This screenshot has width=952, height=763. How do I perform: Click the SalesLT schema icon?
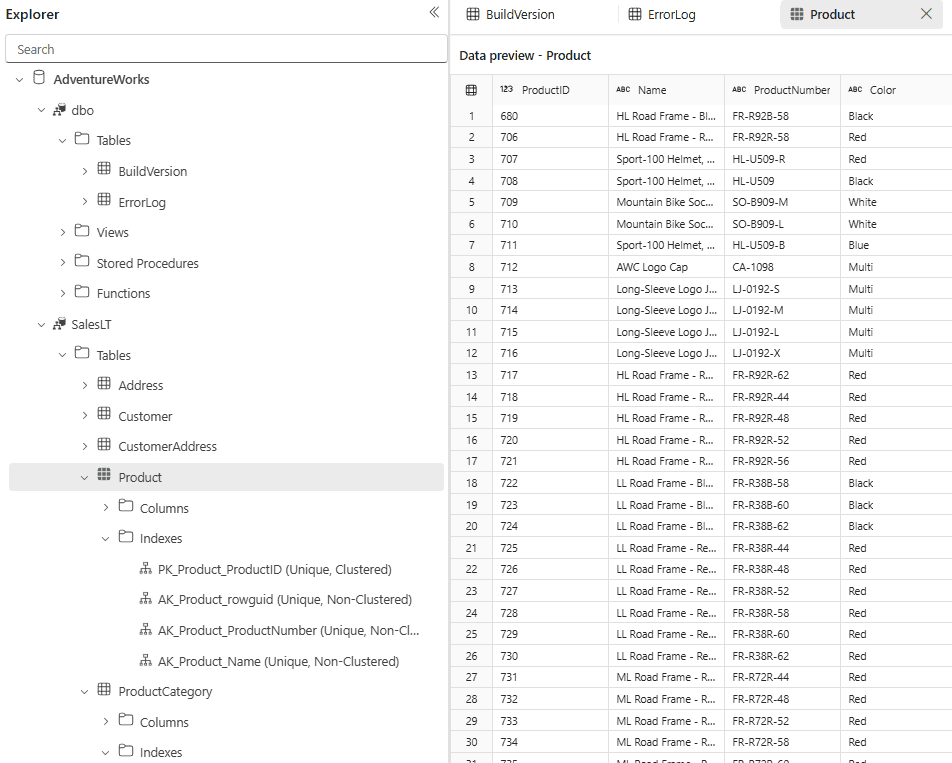(x=59, y=324)
